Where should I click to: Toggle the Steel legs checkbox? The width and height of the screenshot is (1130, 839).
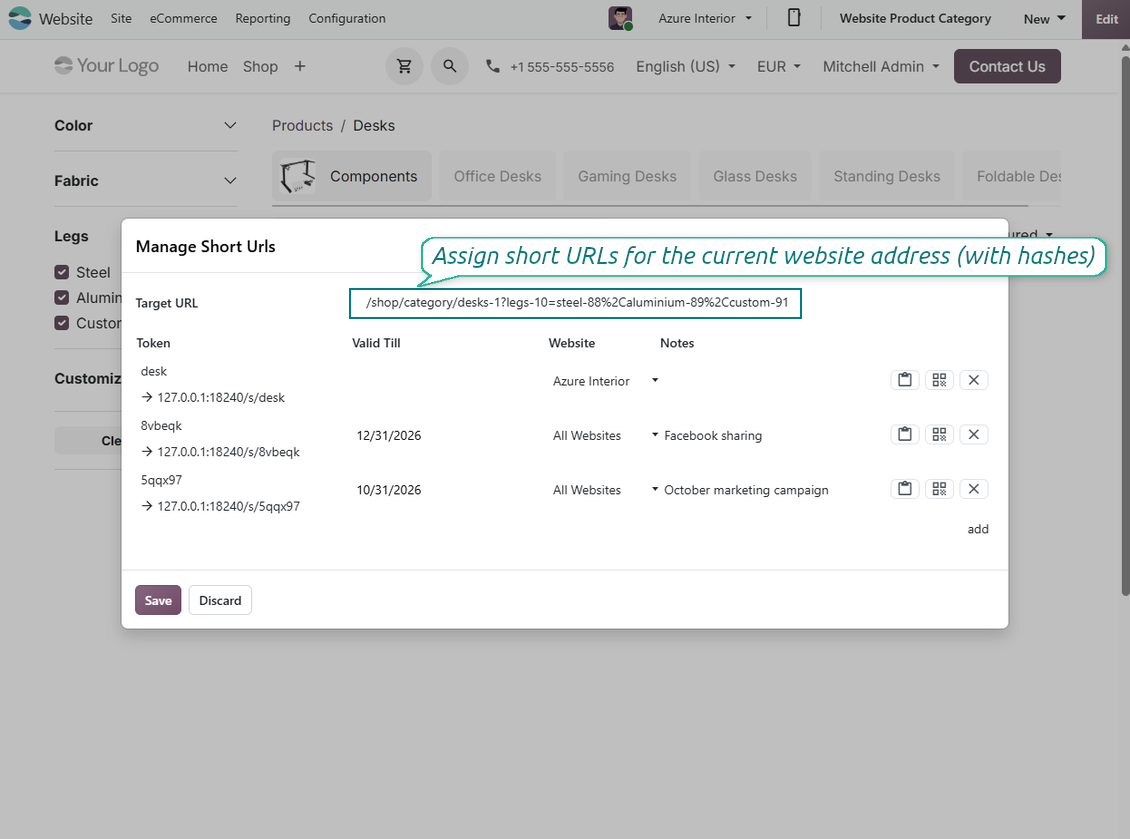pos(61,272)
